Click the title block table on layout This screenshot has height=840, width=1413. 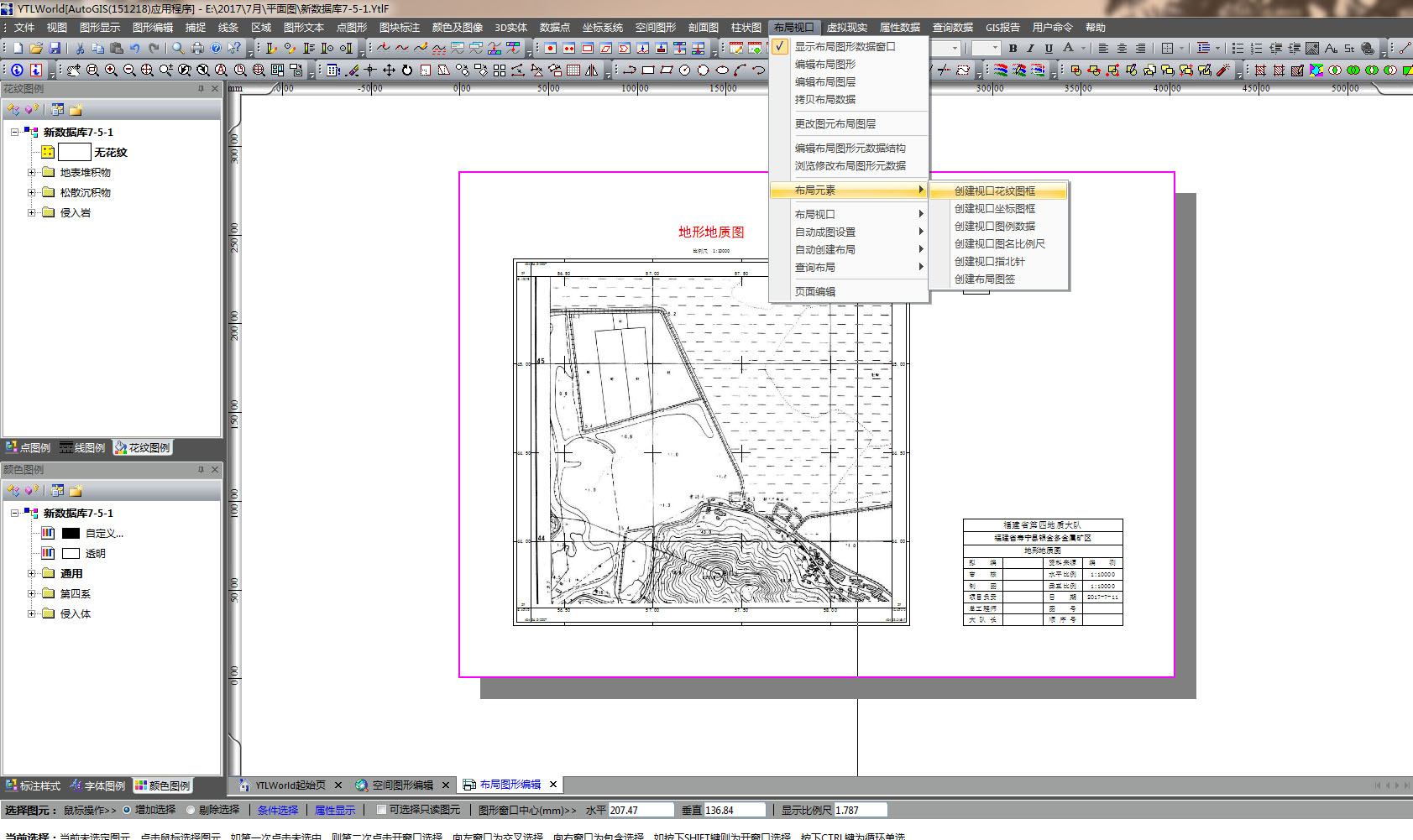[1043, 572]
